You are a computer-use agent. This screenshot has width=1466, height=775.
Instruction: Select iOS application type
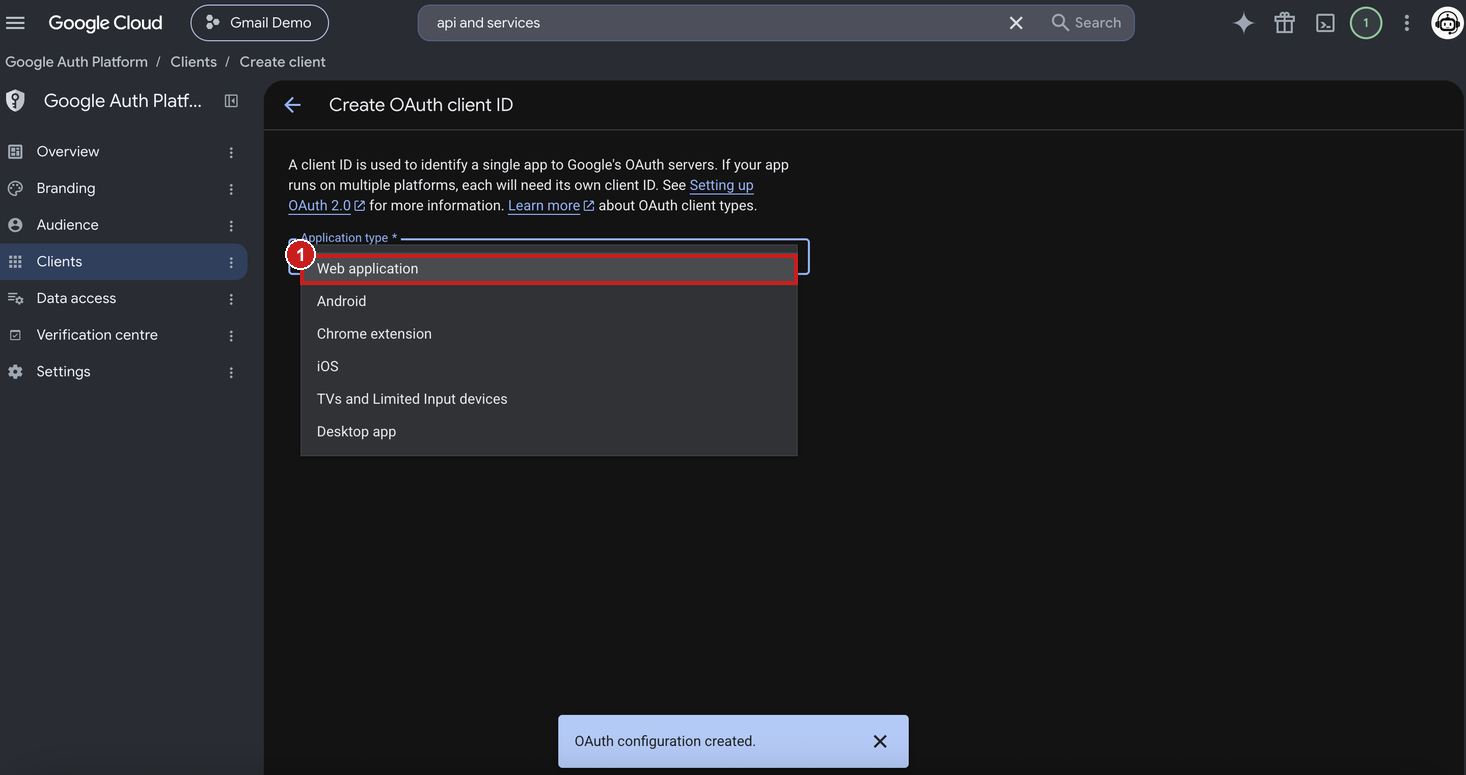pos(549,366)
